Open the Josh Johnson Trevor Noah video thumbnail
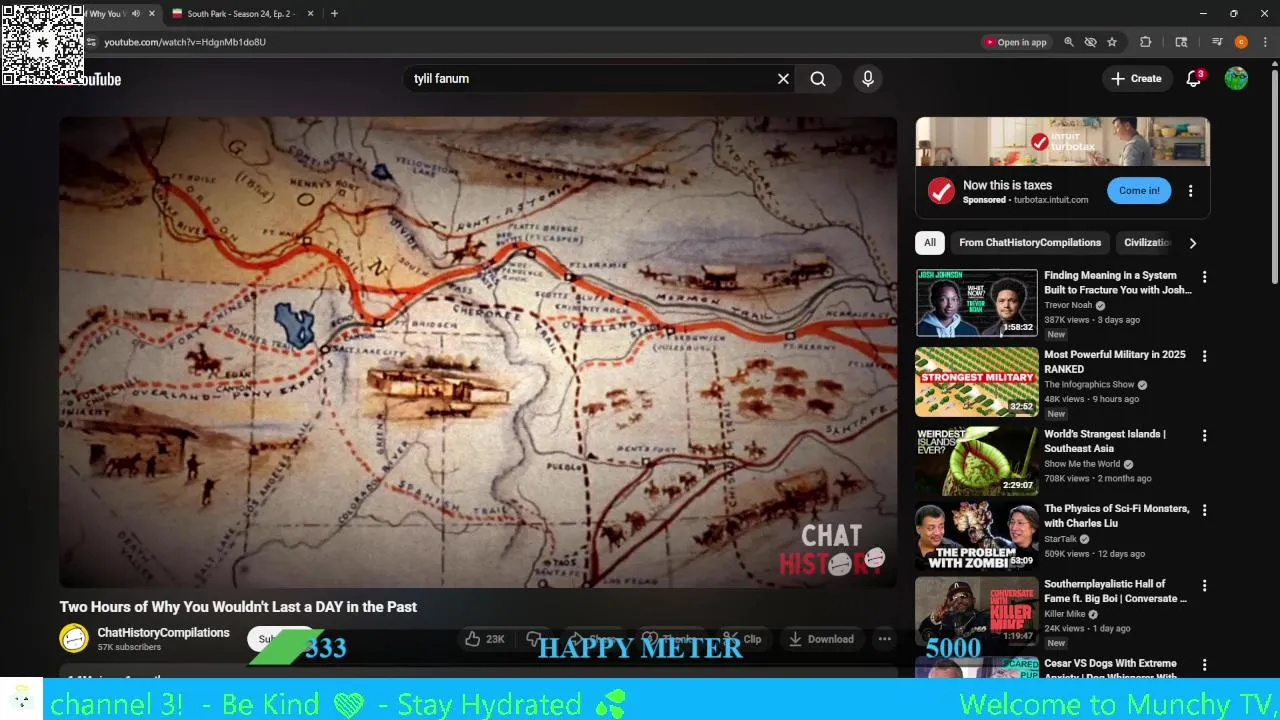 point(977,303)
